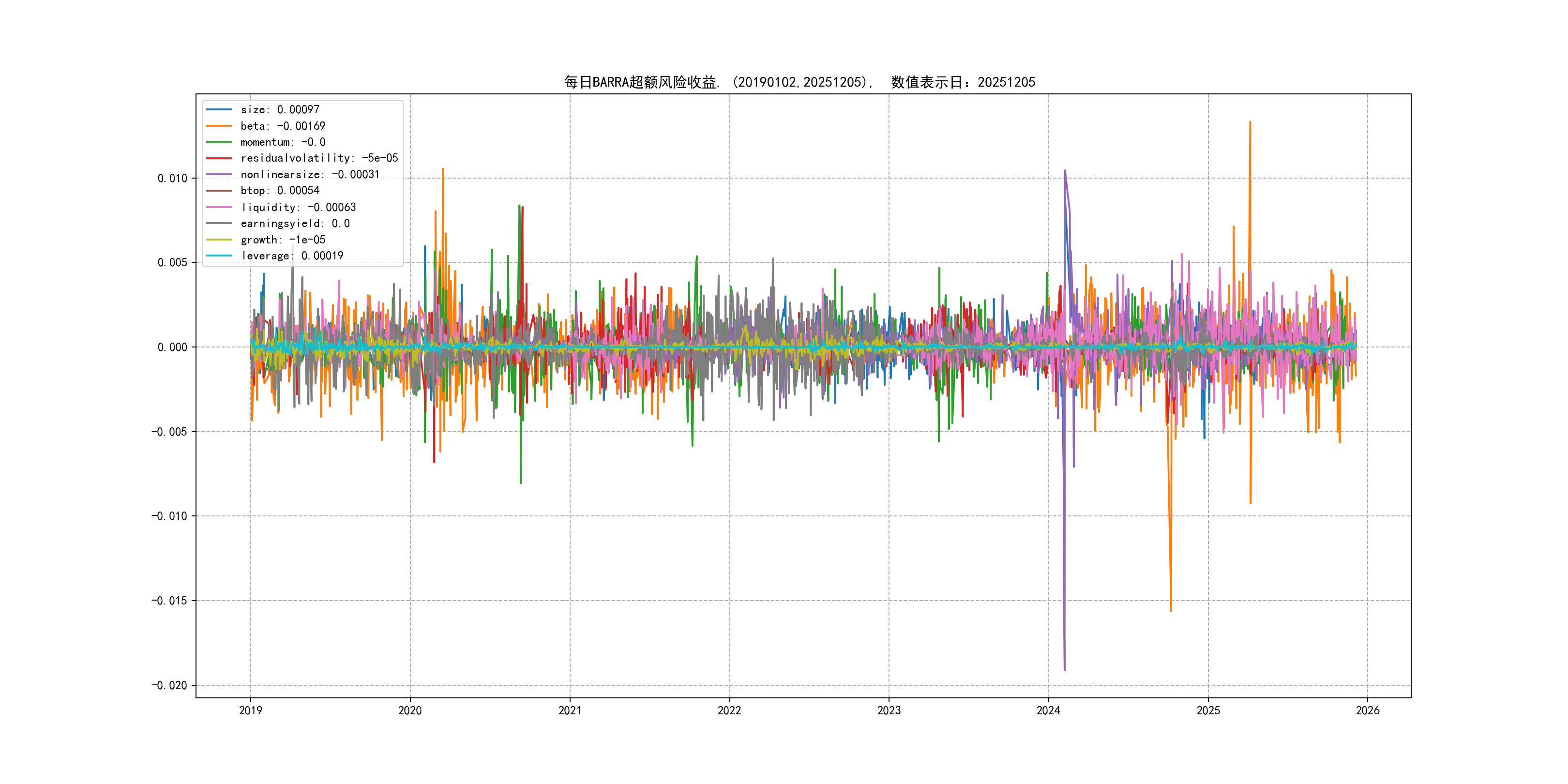Select the growth legend entry
The image size is (1568, 784).
tap(283, 240)
